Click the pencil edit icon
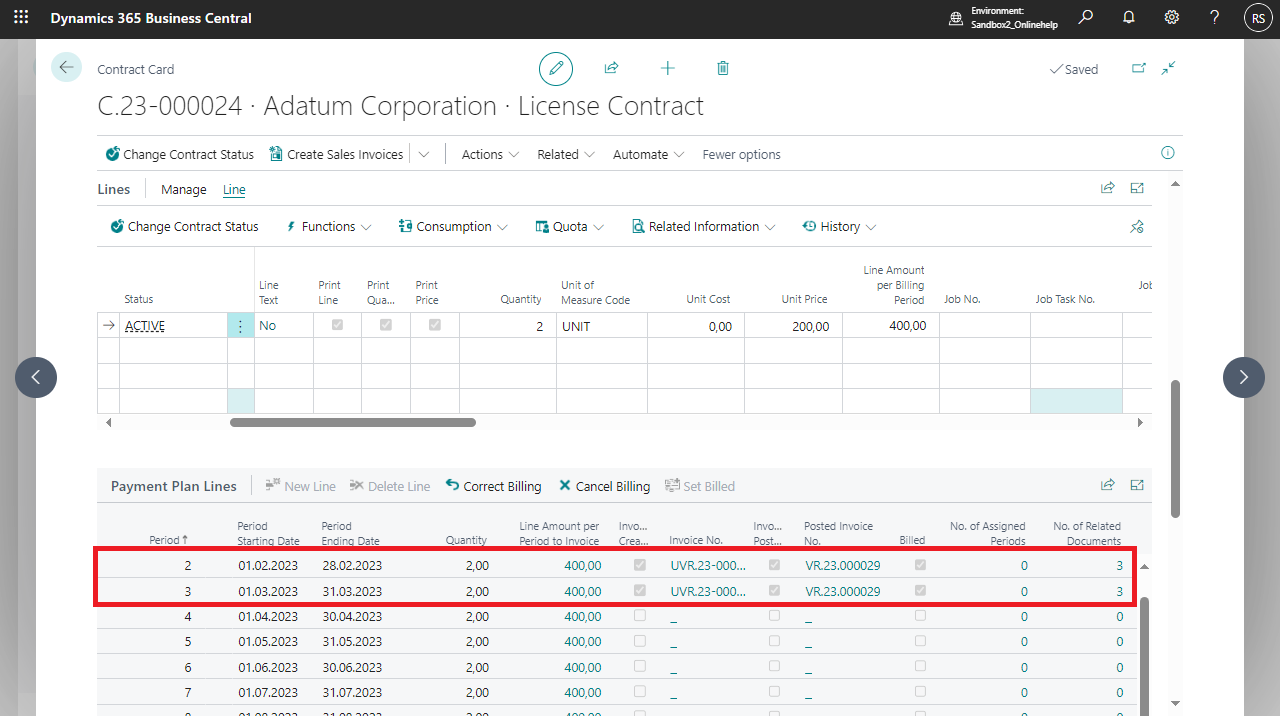The height and width of the screenshot is (716, 1280). (x=556, y=69)
